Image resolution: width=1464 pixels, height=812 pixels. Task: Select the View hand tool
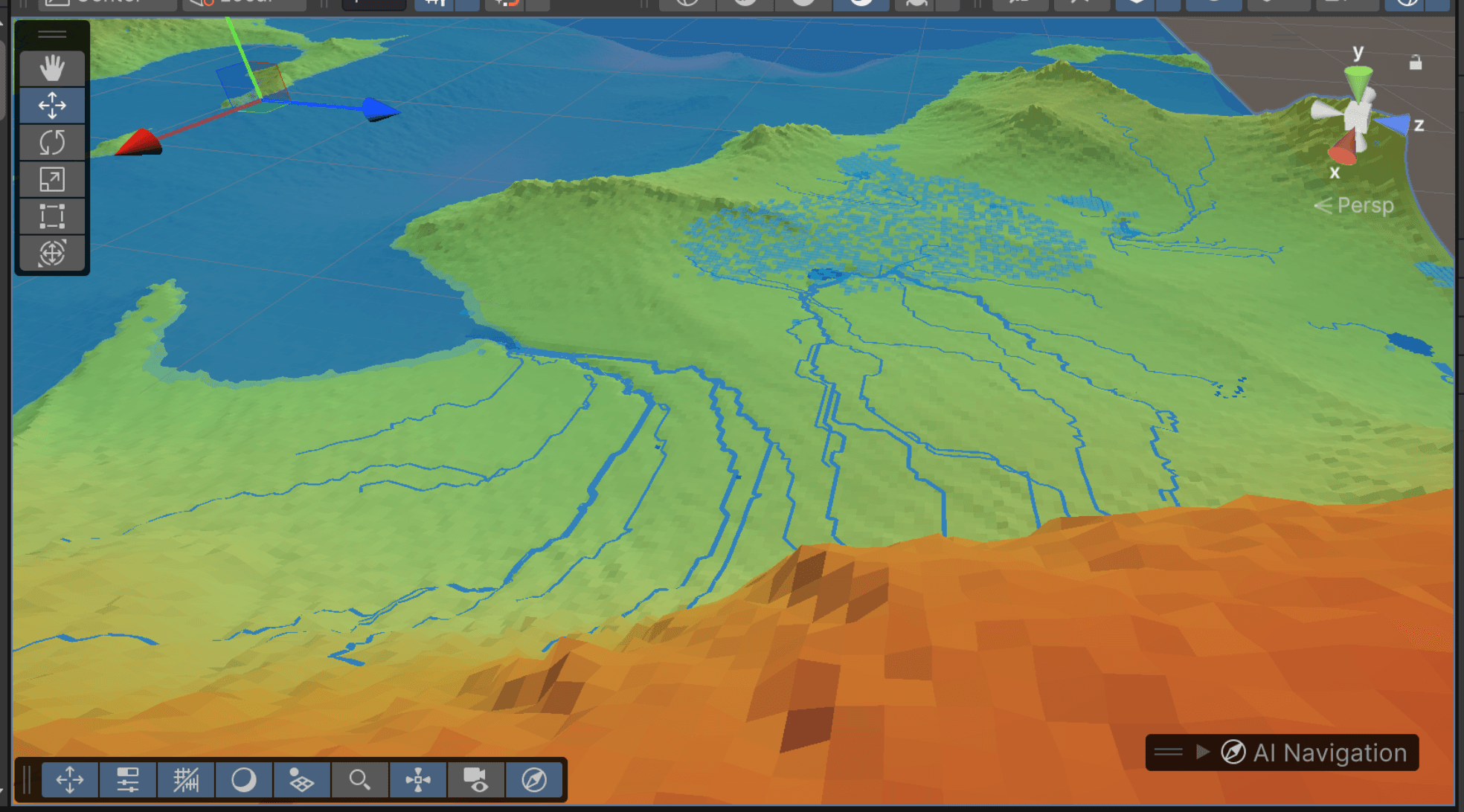point(51,68)
